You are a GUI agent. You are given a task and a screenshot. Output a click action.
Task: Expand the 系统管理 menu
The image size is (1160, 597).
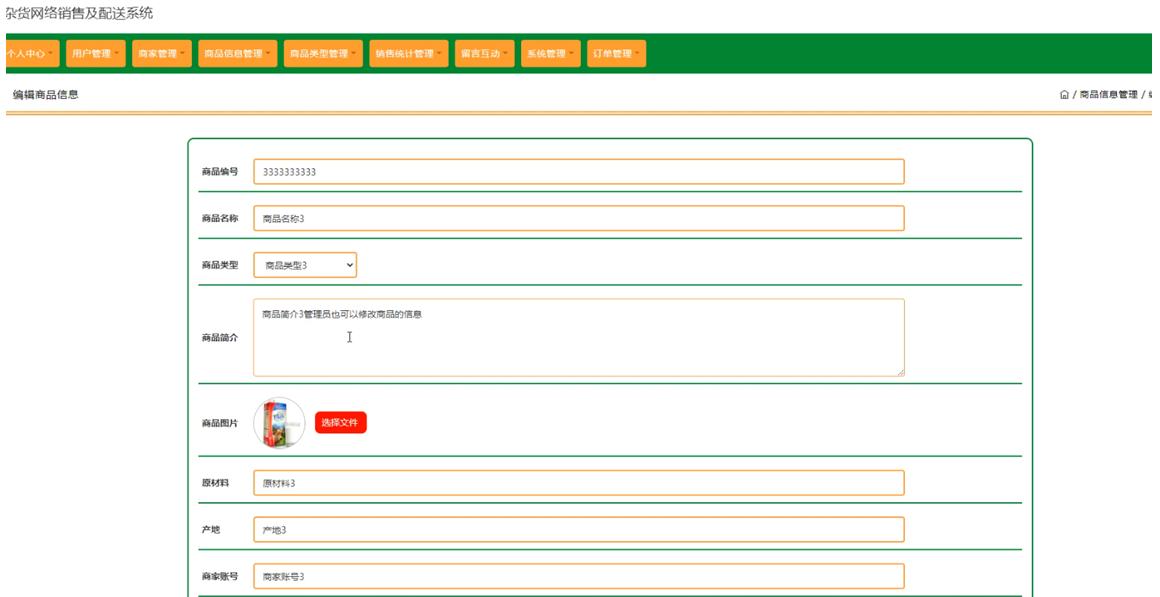550,53
